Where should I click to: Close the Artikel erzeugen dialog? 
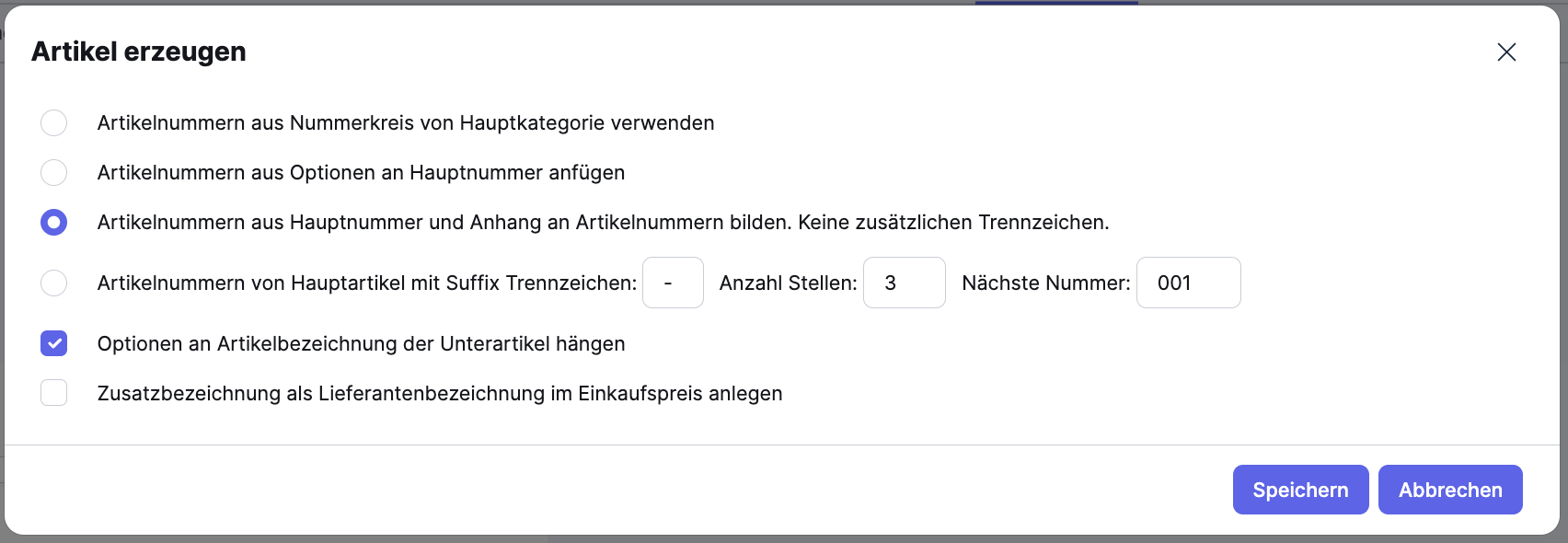1506,52
